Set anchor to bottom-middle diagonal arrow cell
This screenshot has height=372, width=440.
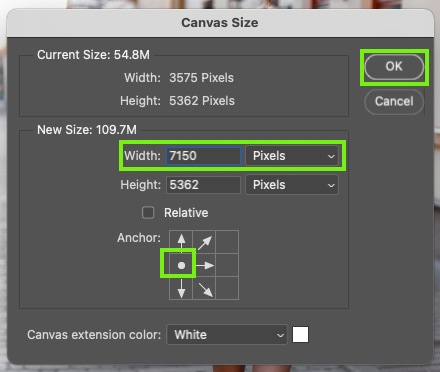coord(204,288)
